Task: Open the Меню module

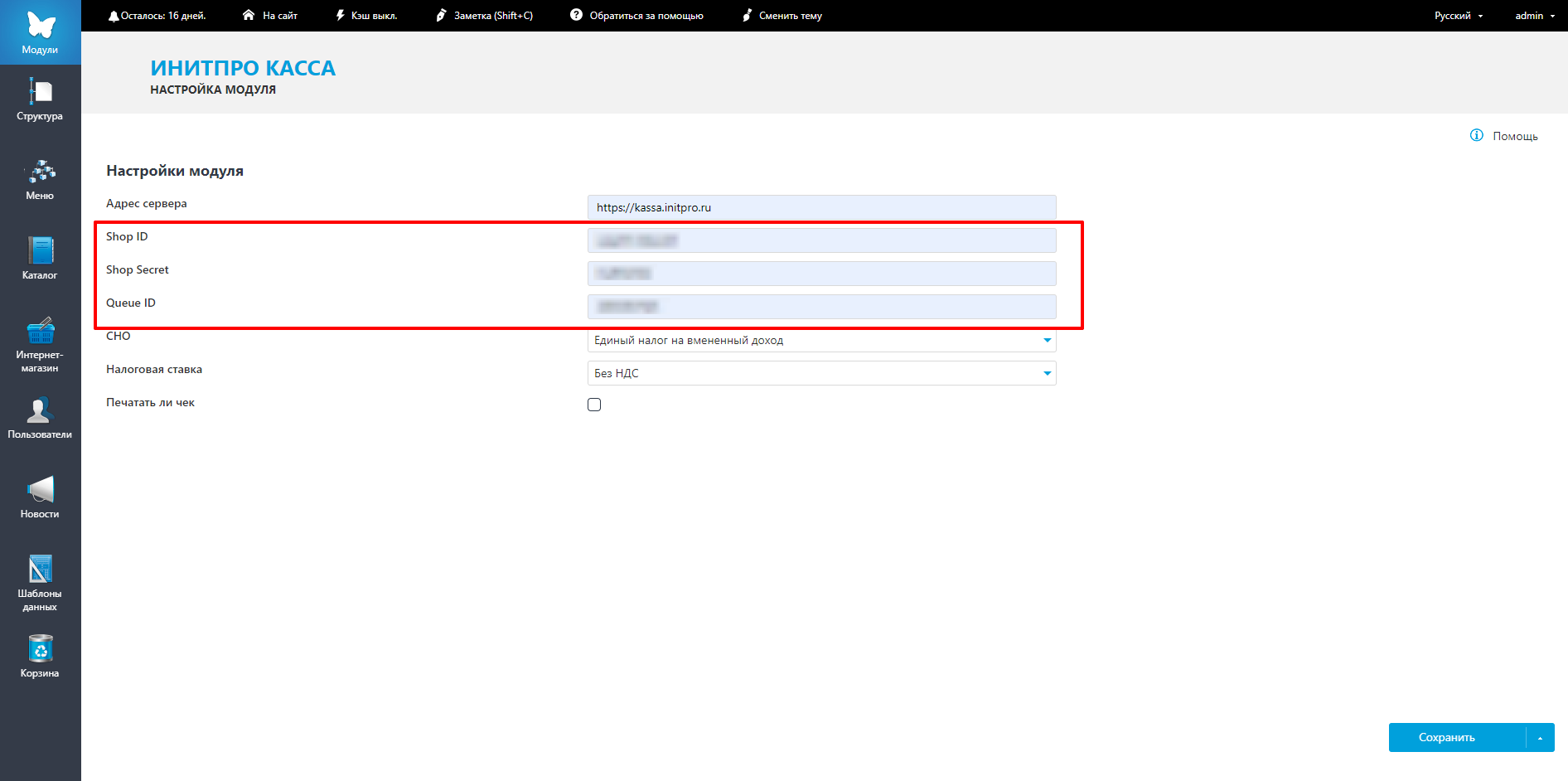Action: pyautogui.click(x=40, y=180)
